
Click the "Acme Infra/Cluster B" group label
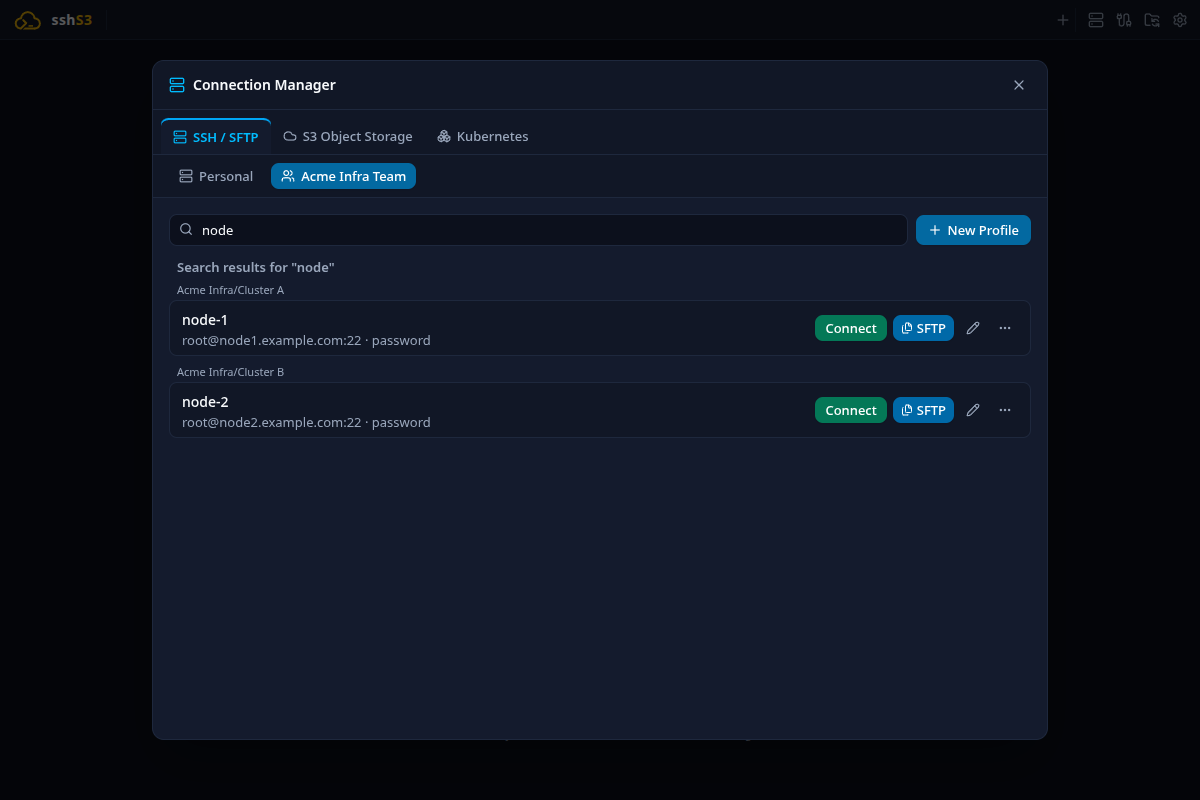coord(231,372)
